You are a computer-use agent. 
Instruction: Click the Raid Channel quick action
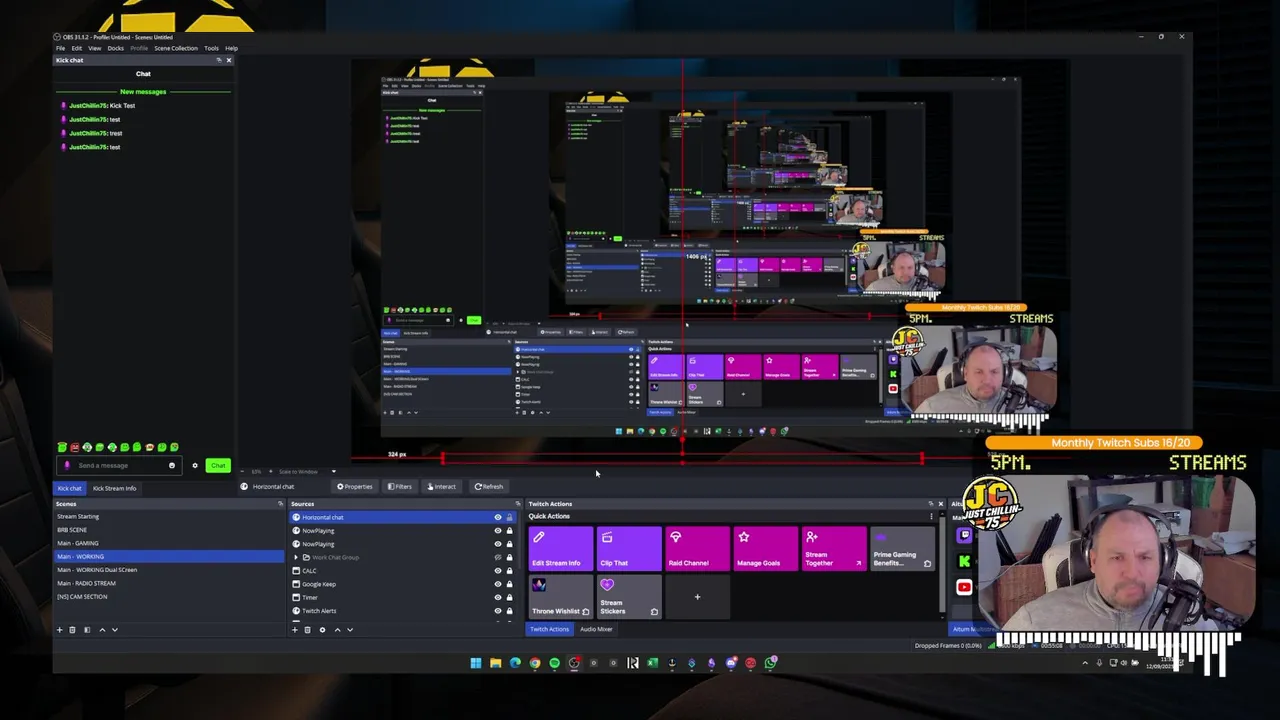click(697, 549)
